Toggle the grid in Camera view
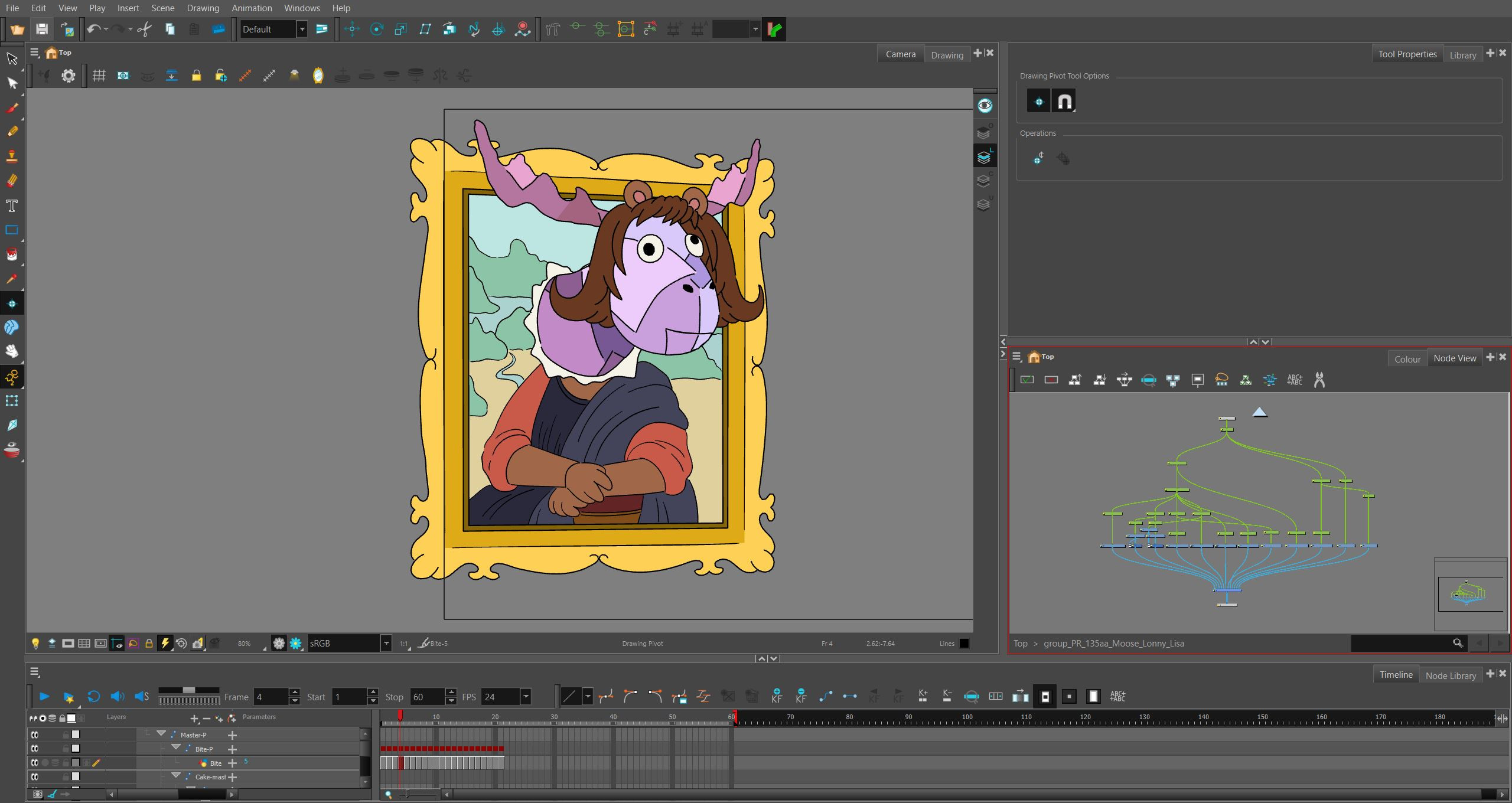1512x803 pixels. pos(99,76)
